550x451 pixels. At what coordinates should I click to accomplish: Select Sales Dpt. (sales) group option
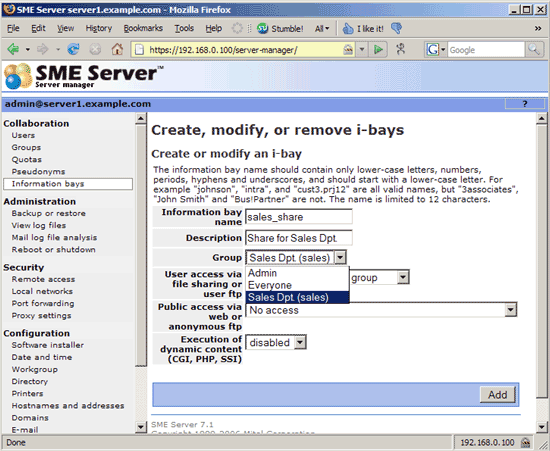coord(297,297)
